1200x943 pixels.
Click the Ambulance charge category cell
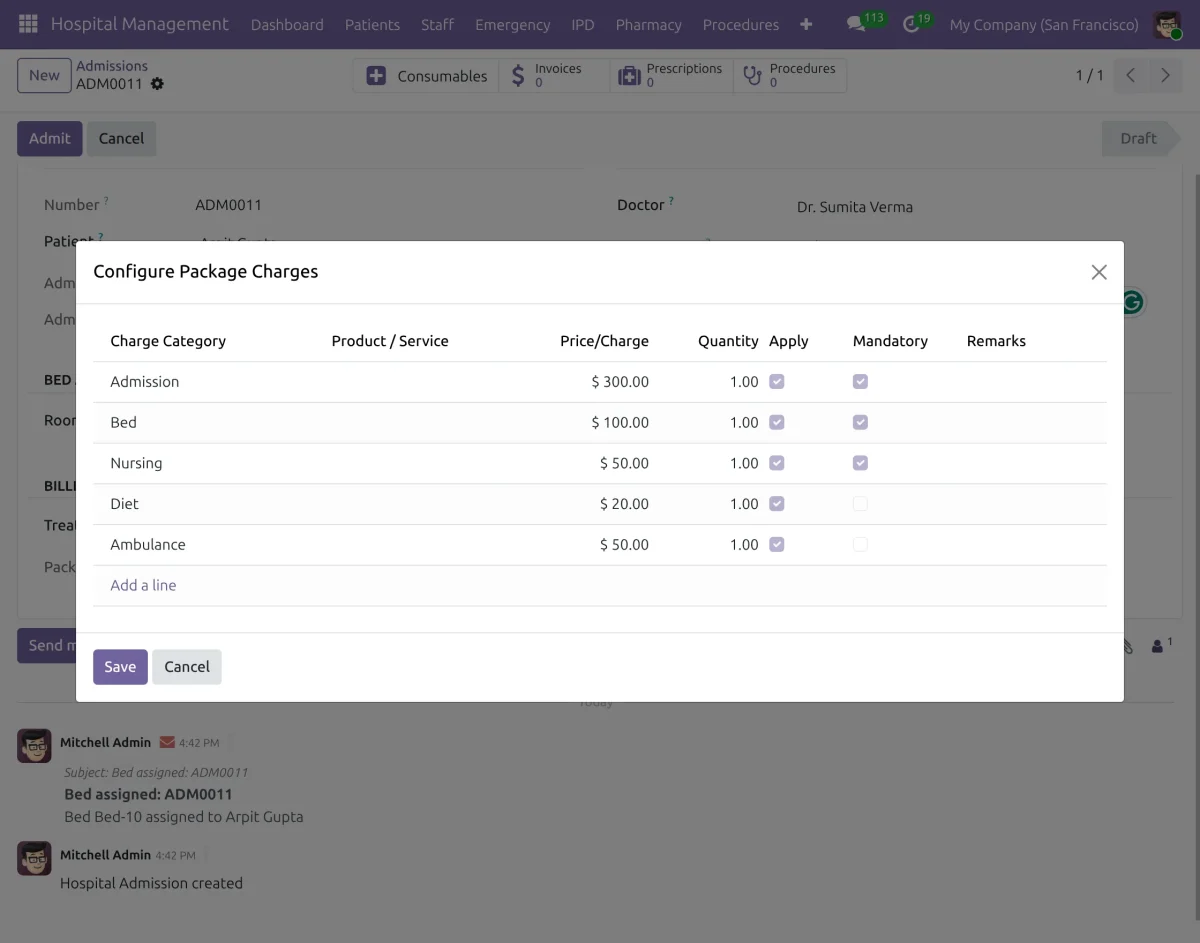click(148, 545)
